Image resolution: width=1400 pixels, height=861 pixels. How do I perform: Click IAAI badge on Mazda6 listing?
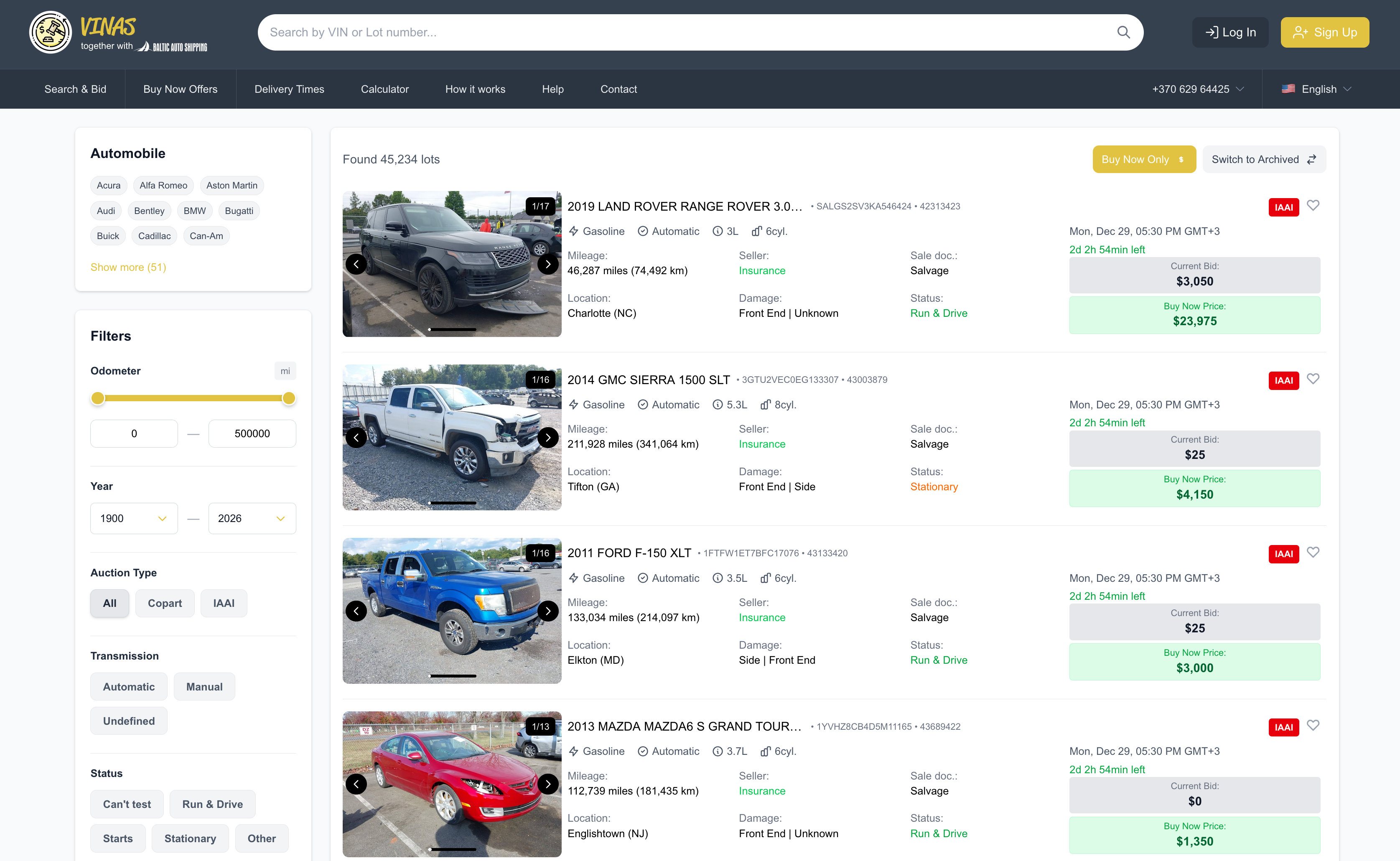(1283, 727)
